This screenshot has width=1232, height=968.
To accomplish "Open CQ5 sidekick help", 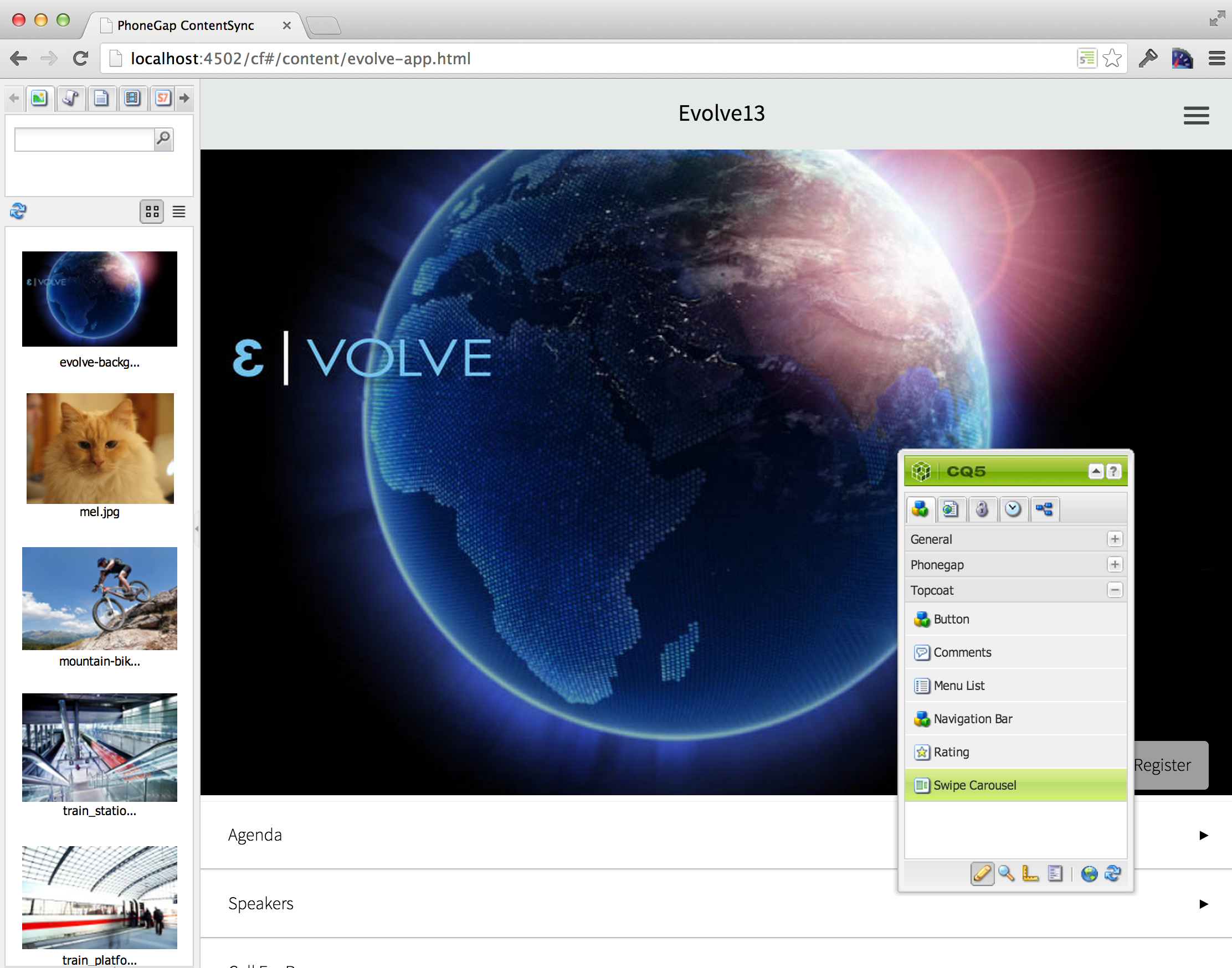I will [1113, 471].
